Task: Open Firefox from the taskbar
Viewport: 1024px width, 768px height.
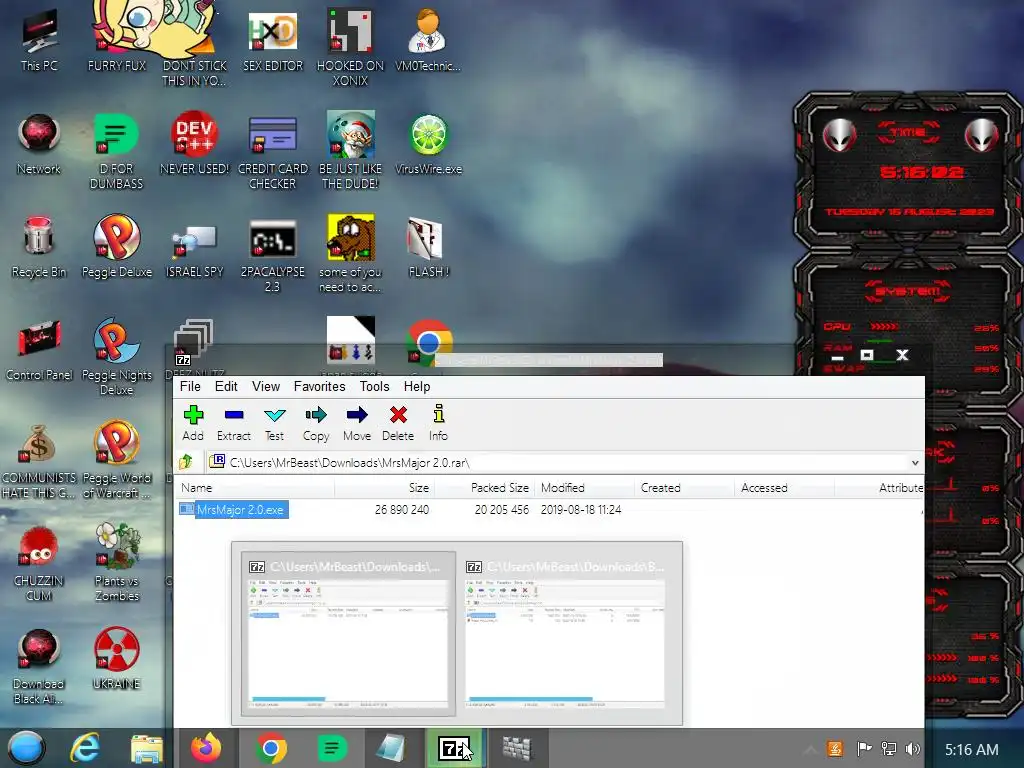Action: [206, 748]
